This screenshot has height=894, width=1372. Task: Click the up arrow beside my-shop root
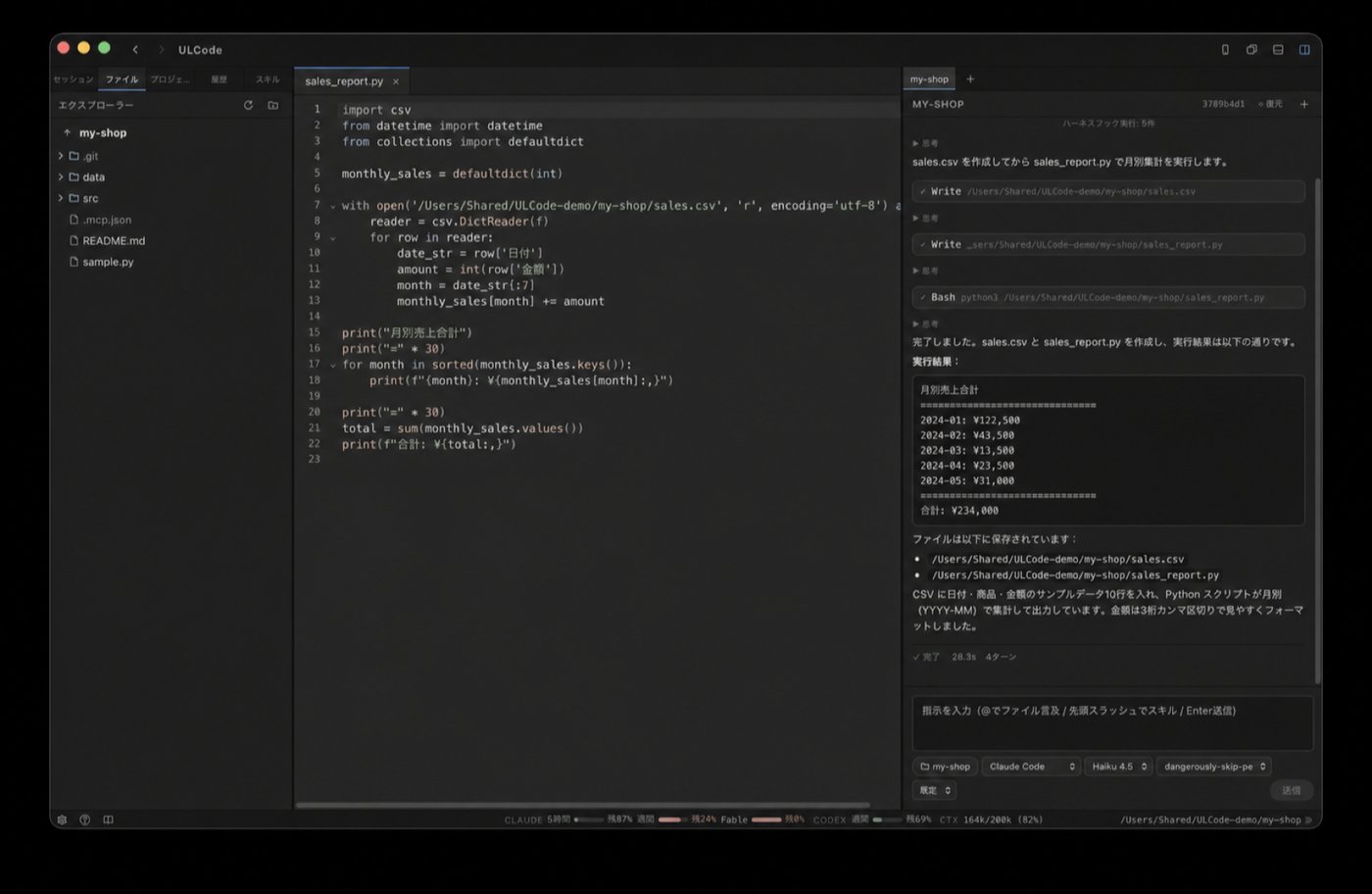(67, 132)
